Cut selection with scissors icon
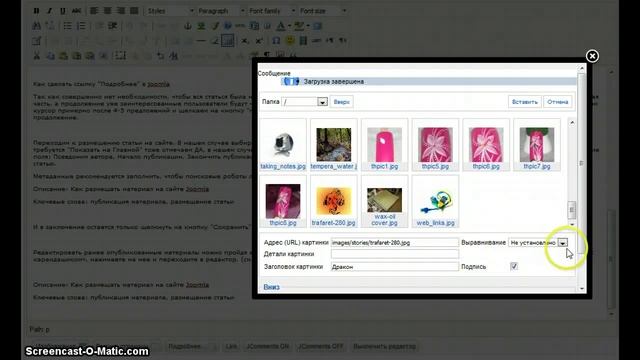Screen dimensions: 640x360 pyautogui.click(x=36, y=56)
